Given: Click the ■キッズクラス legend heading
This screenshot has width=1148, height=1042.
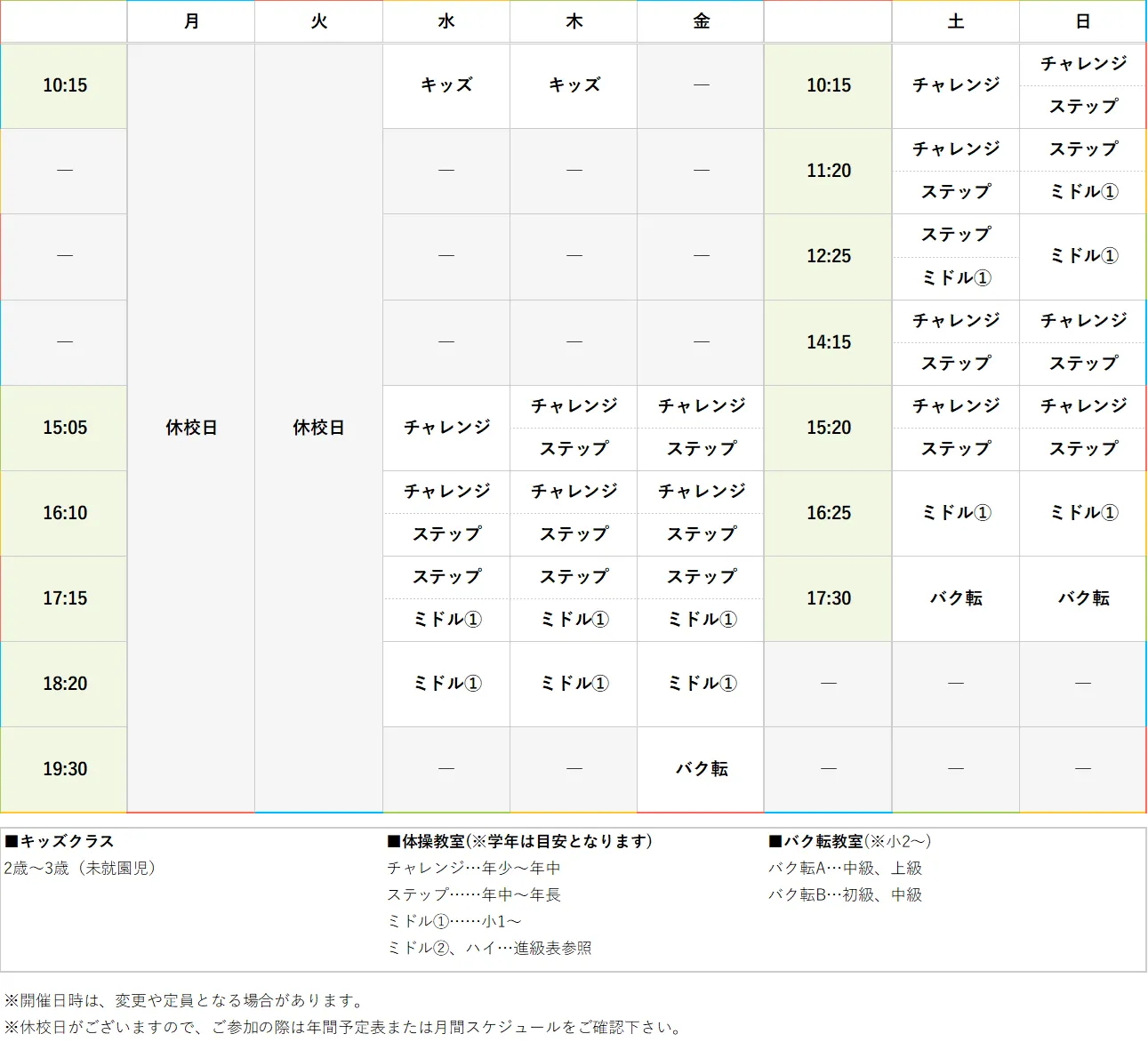Looking at the screenshot, I should pos(58,841).
